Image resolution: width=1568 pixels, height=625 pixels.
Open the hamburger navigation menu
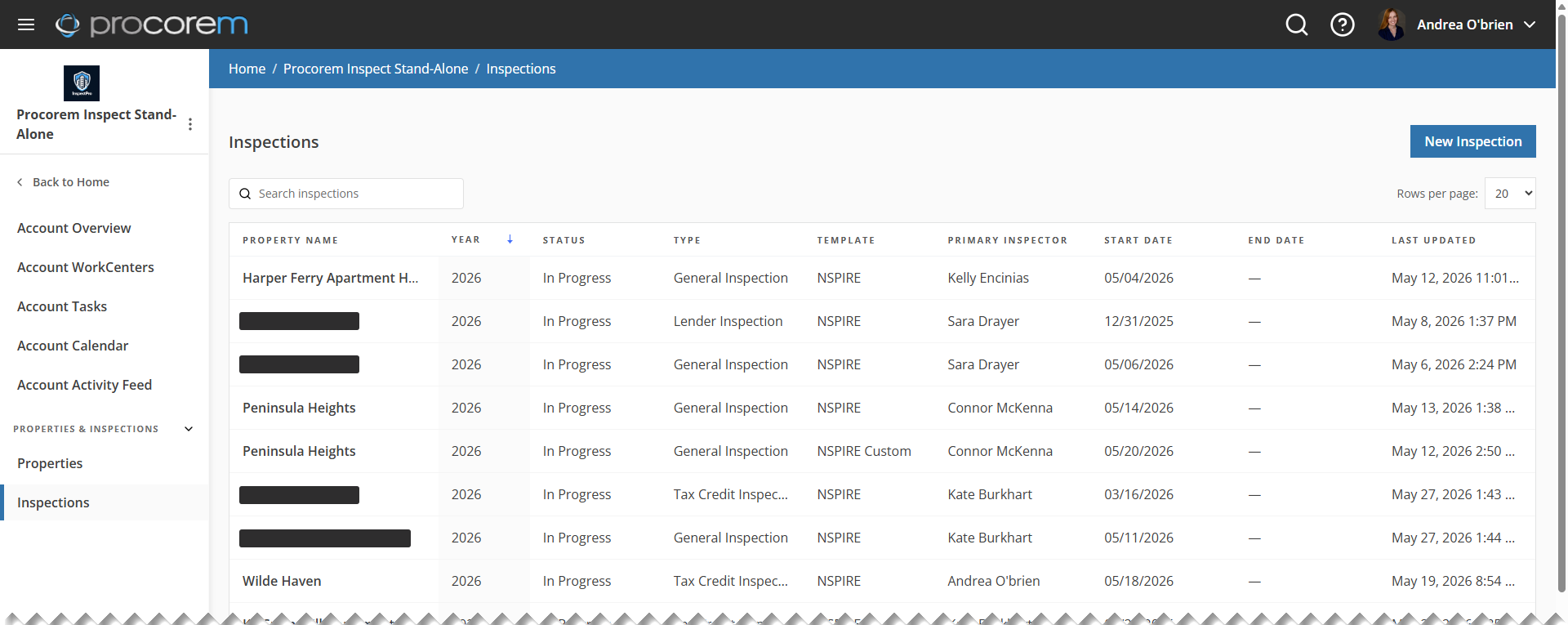pyautogui.click(x=26, y=25)
